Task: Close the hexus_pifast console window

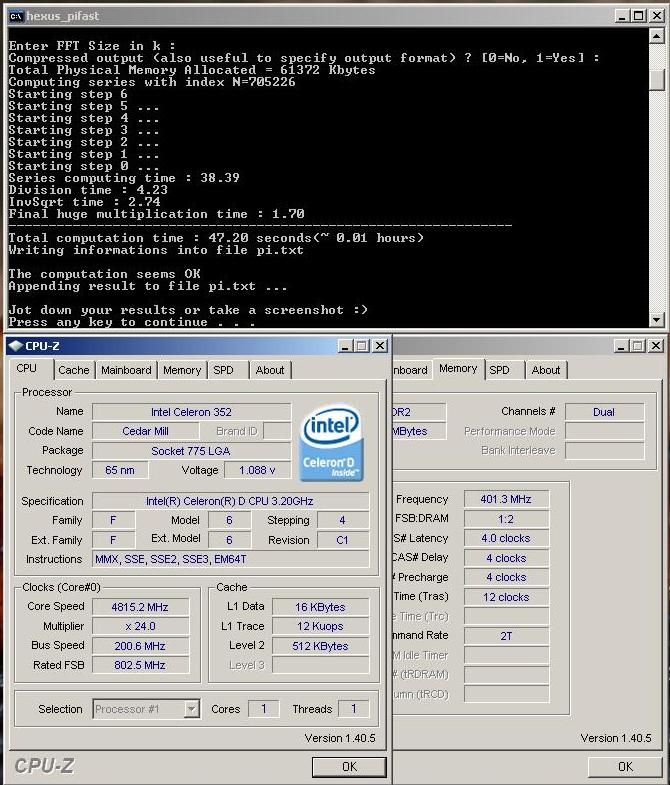Action: [x=656, y=16]
